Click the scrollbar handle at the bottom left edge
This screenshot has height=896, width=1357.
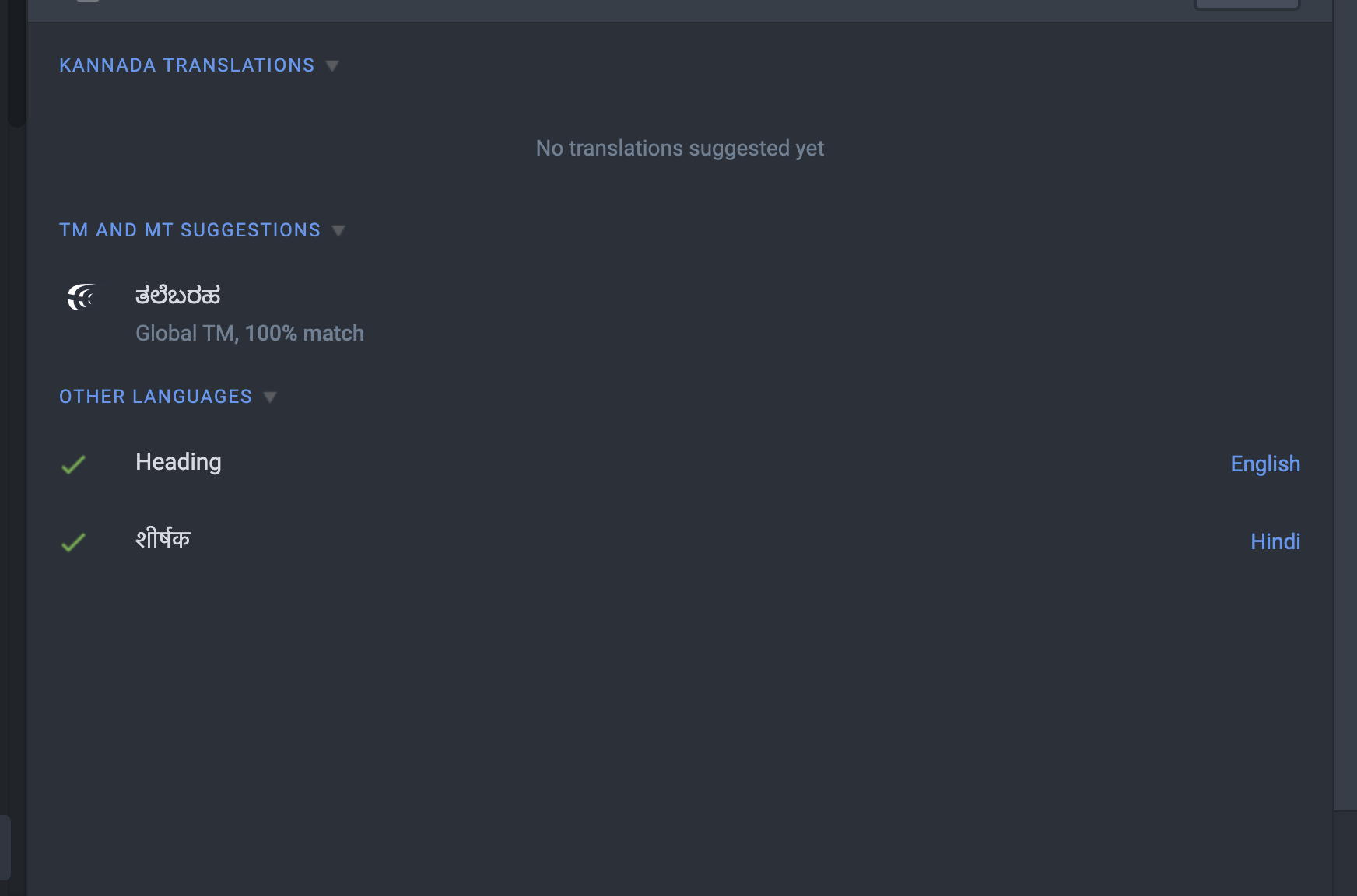5,848
